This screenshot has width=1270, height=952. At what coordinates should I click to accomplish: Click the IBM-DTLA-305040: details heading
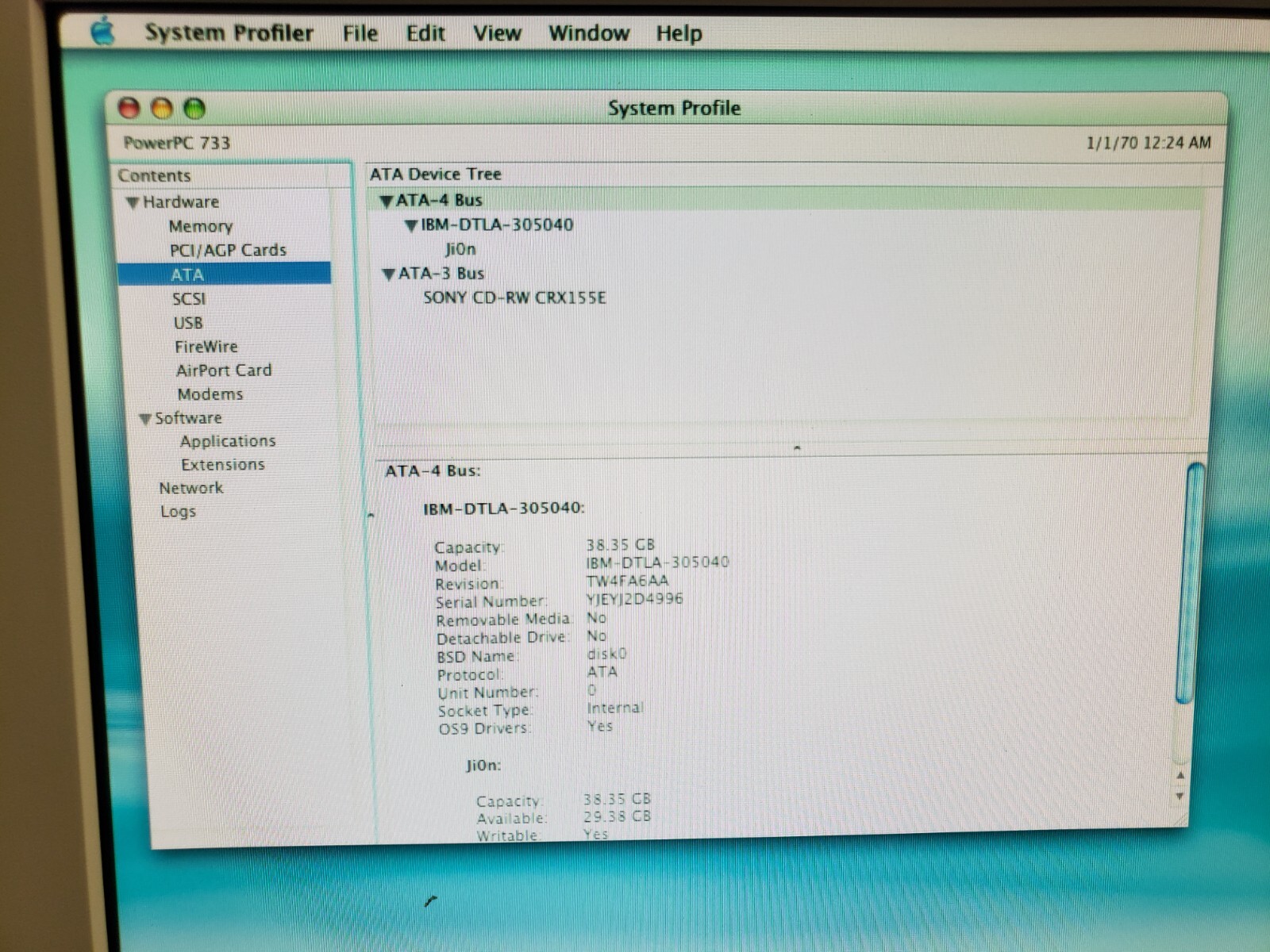coord(503,509)
